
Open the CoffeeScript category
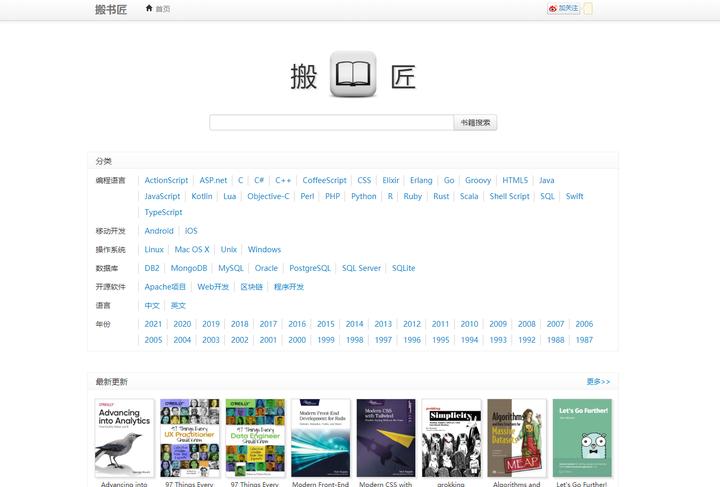click(324, 180)
